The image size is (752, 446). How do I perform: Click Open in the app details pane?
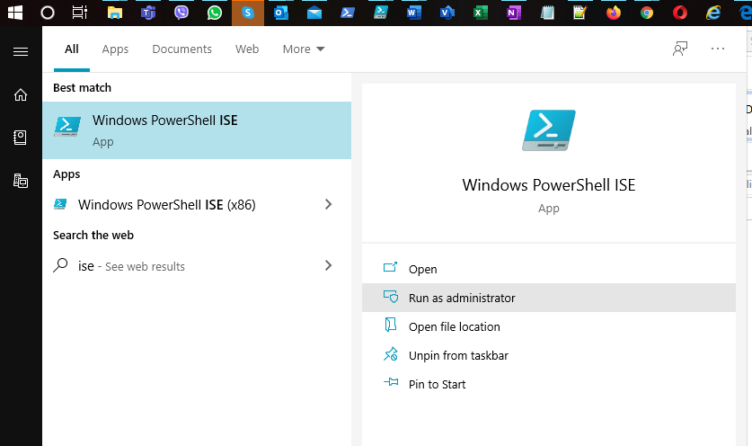coord(549,269)
